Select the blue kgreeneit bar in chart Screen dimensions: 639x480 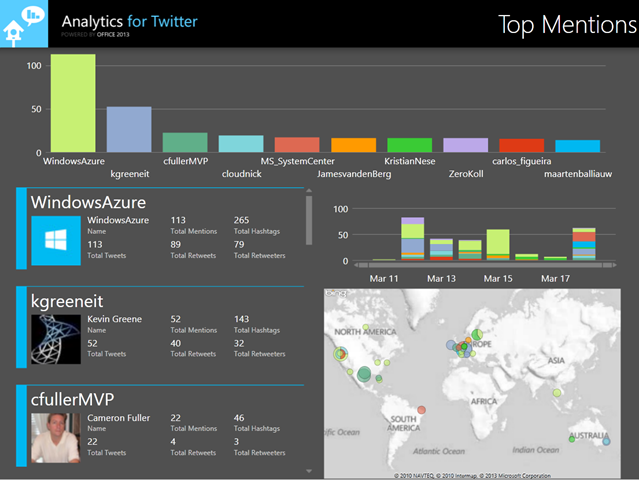point(129,128)
